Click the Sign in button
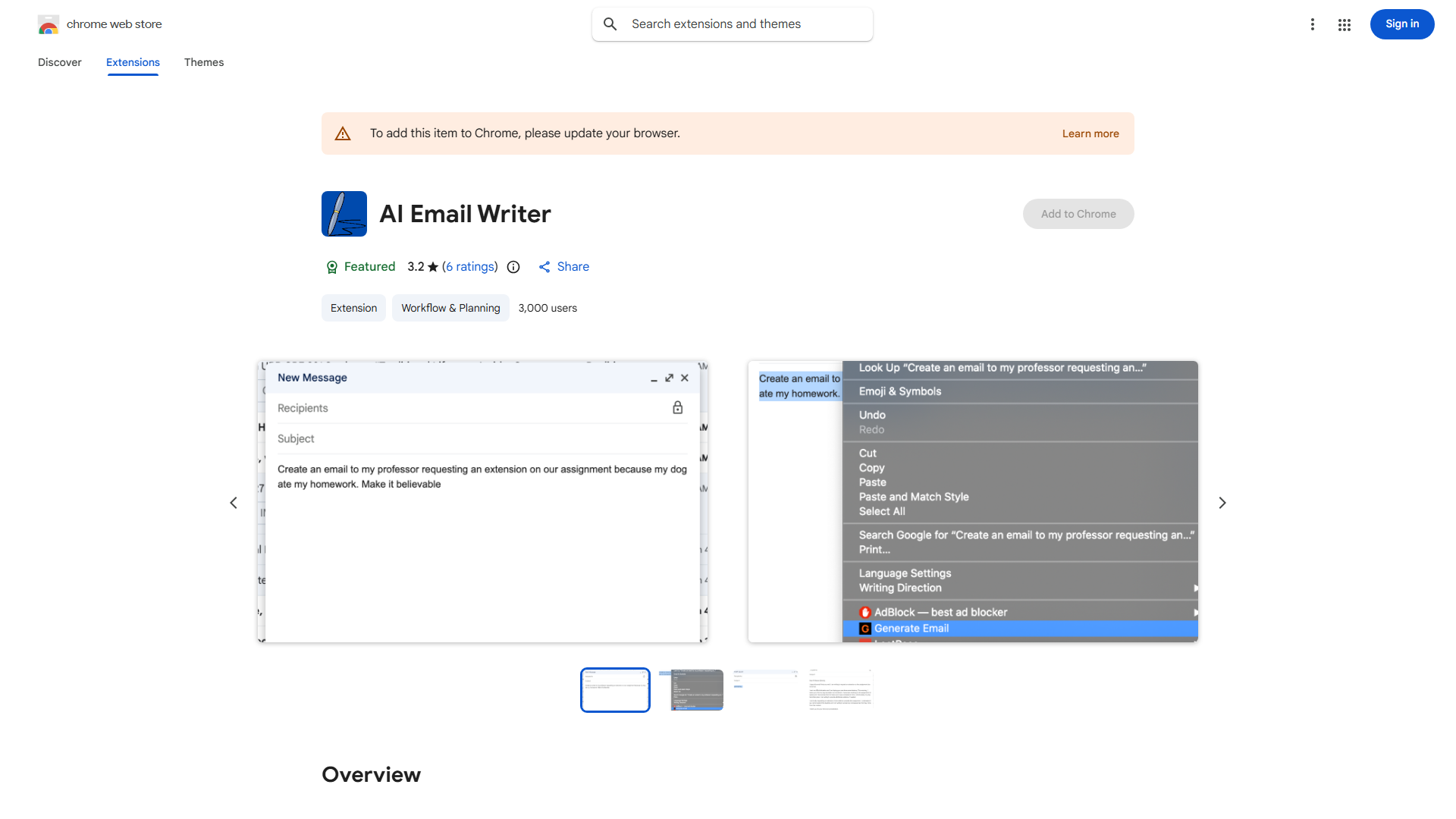Image resolution: width=1456 pixels, height=819 pixels. (x=1401, y=24)
